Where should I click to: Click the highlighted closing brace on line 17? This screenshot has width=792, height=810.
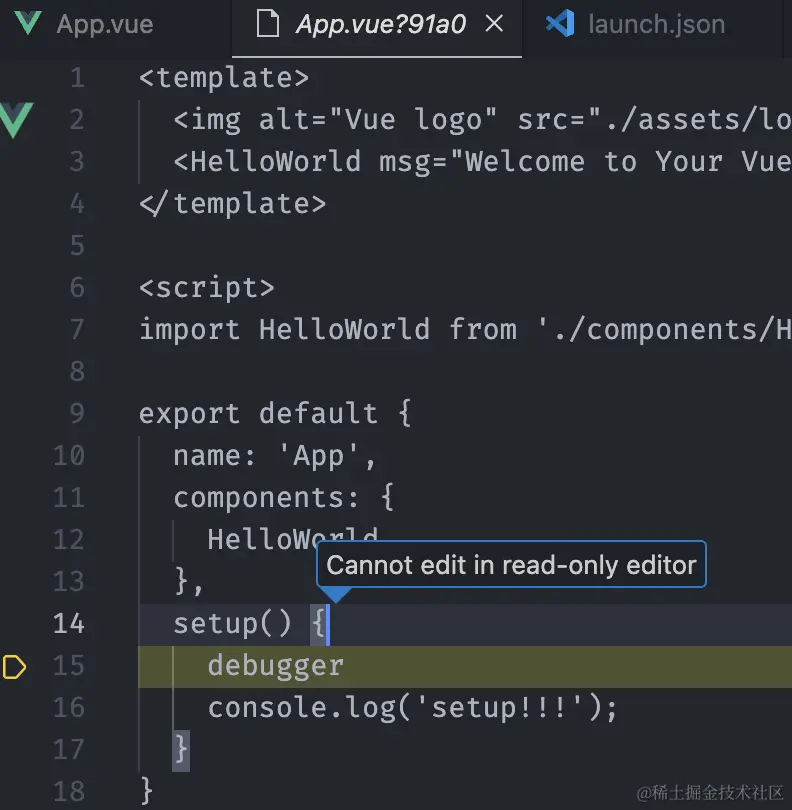click(181, 751)
